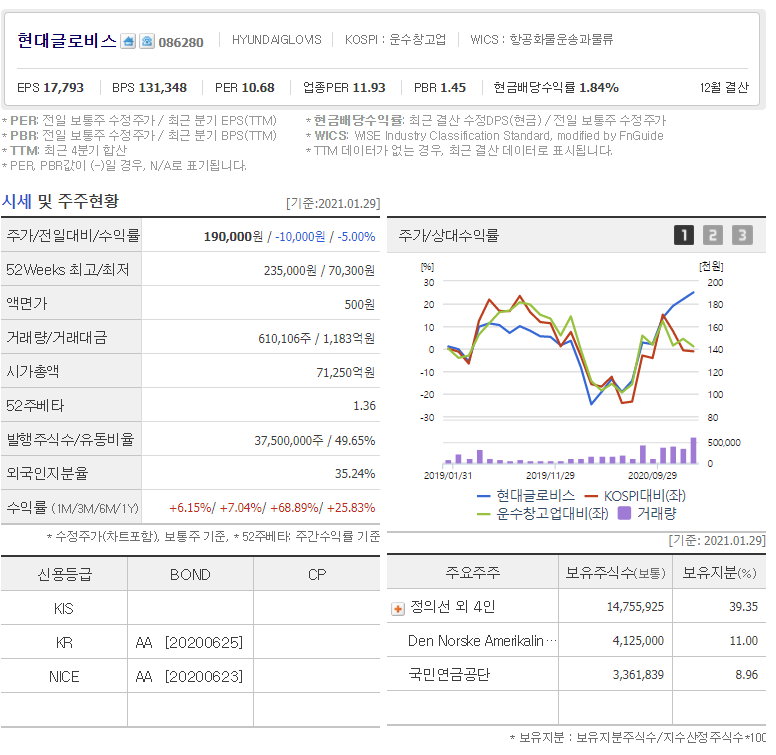Select the KR bond rating AA [20200625]
The height and width of the screenshot is (755, 776).
[190, 643]
